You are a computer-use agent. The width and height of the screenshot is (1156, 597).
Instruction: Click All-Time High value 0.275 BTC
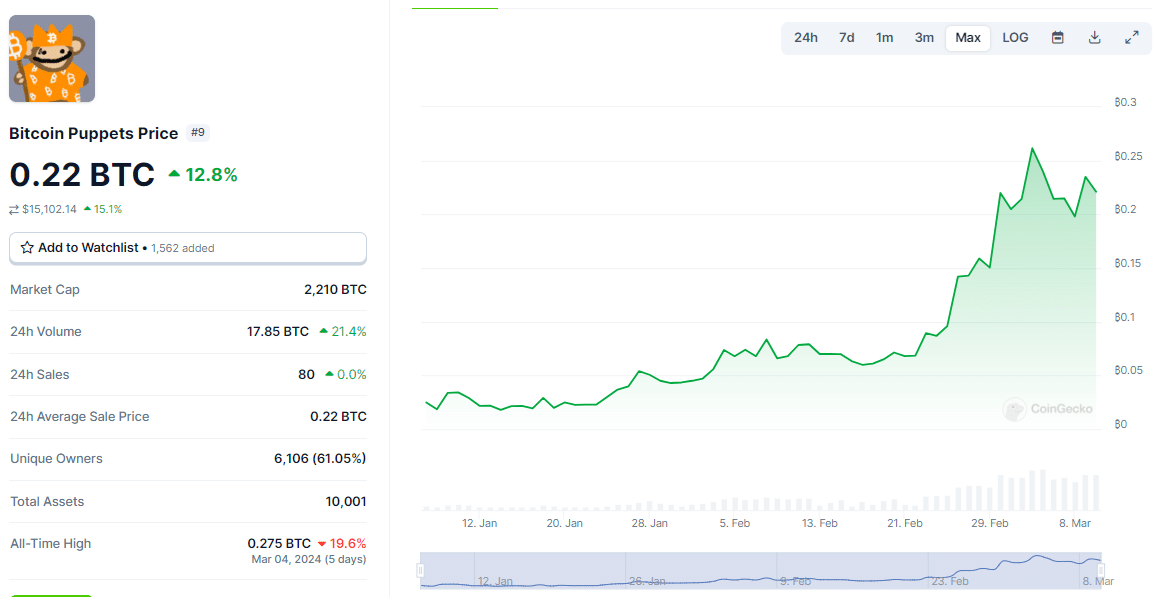click(x=279, y=543)
